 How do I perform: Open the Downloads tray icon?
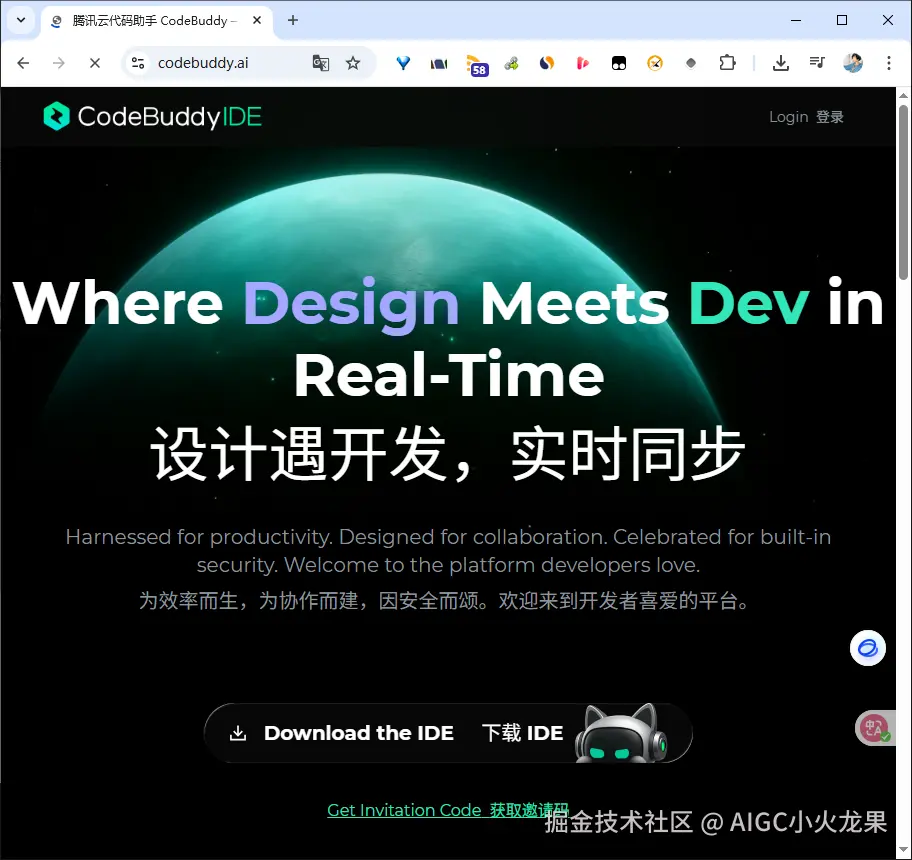[x=781, y=63]
